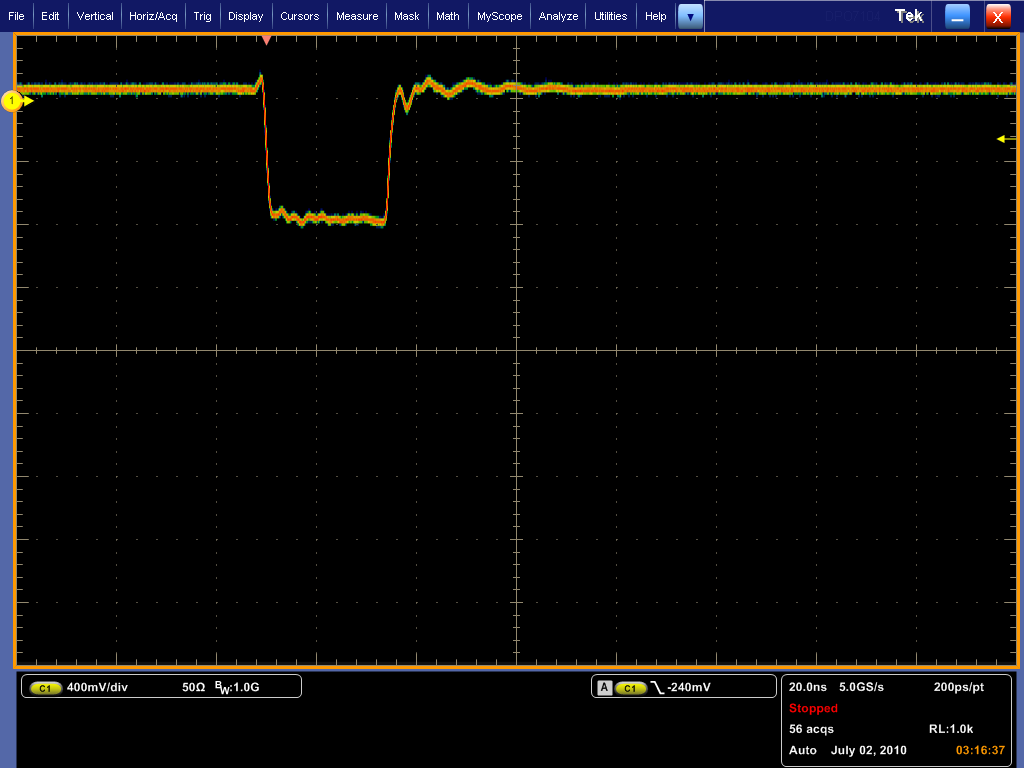Open the Trig menu
This screenshot has width=1024, height=768.
202,16
